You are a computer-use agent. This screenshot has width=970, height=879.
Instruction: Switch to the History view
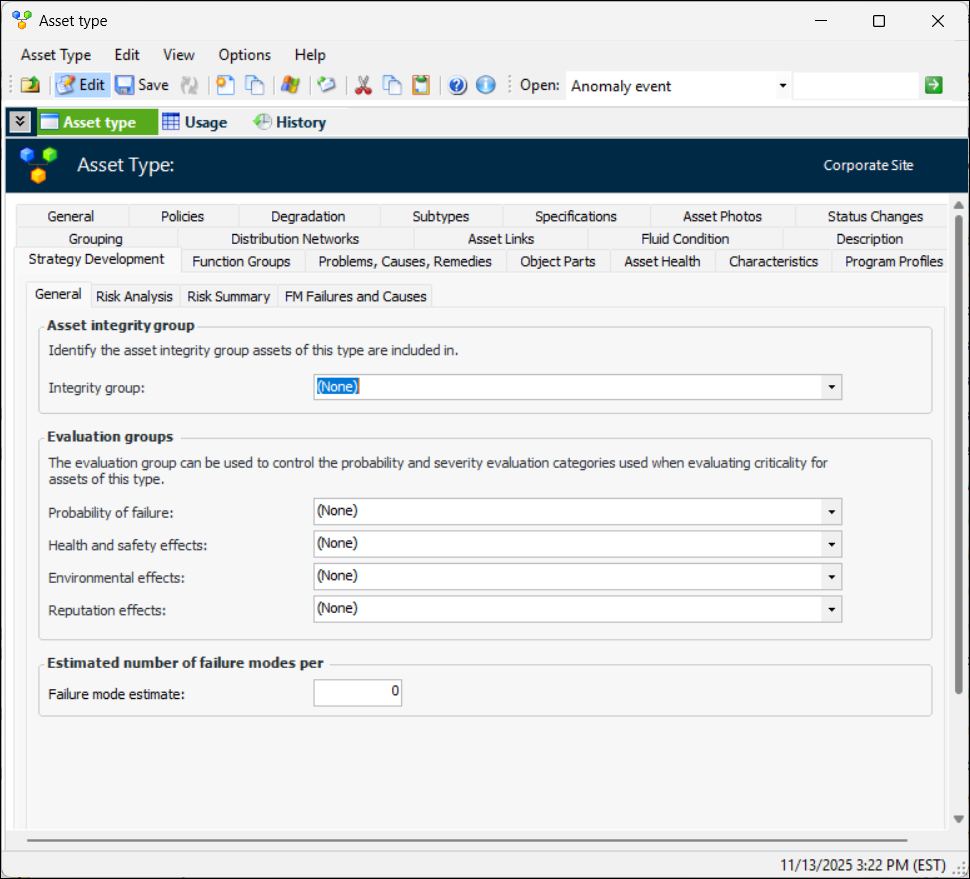(x=290, y=122)
